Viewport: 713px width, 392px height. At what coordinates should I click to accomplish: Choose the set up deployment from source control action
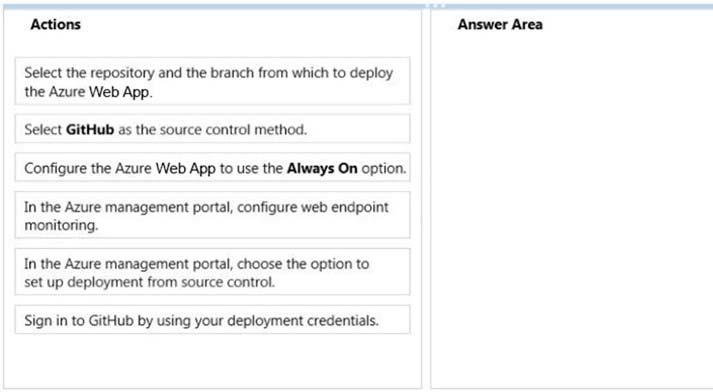tap(212, 272)
